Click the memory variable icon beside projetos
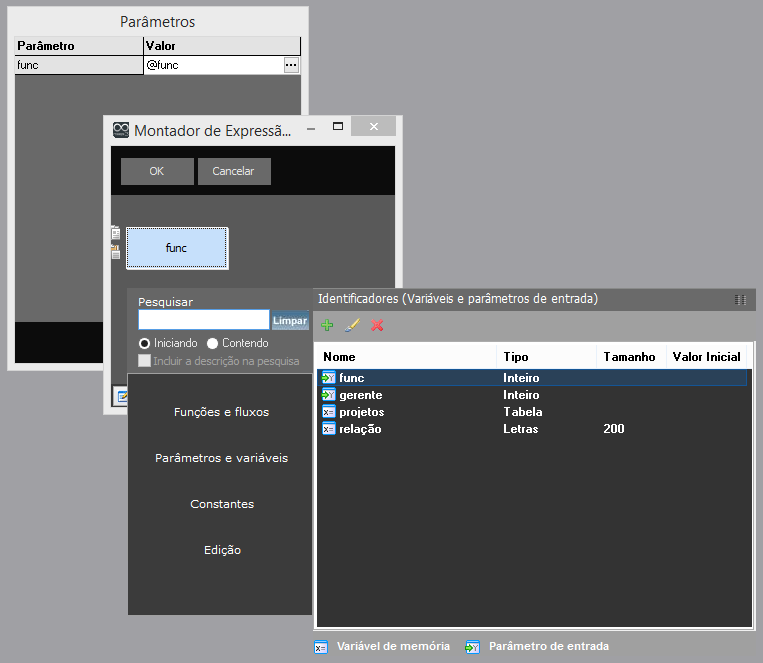Image resolution: width=763 pixels, height=663 pixels. (329, 412)
